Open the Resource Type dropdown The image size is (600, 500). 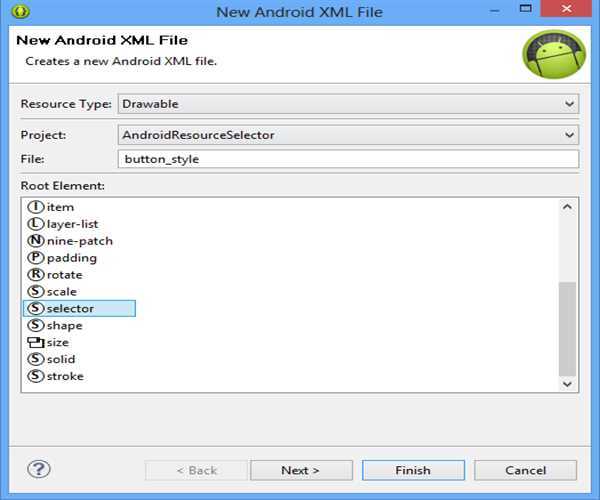(569, 103)
